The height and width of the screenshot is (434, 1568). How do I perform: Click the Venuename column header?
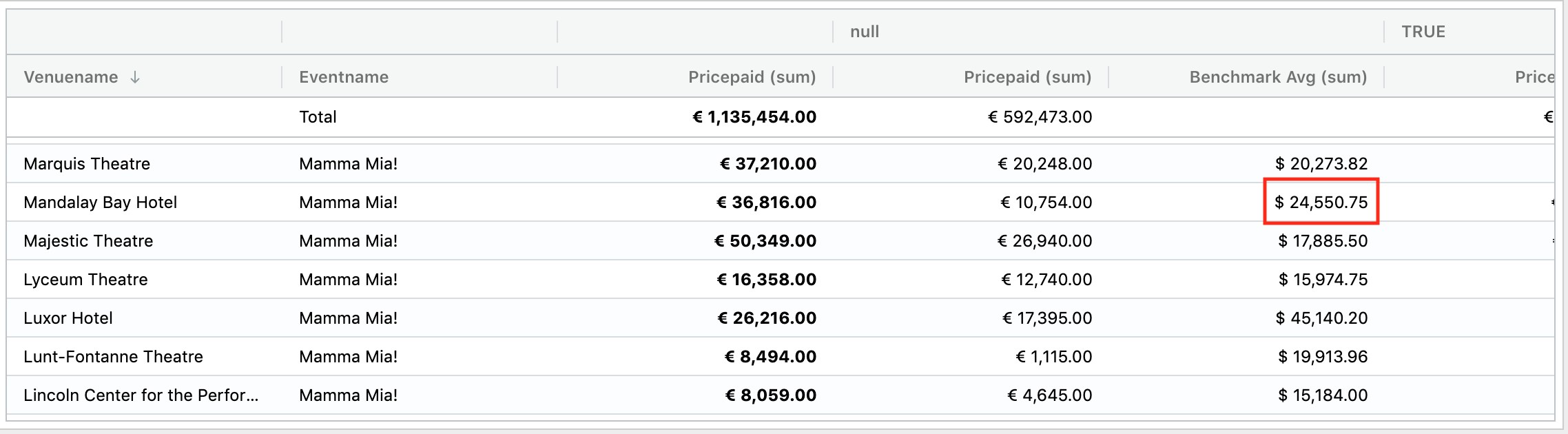pyautogui.click(x=71, y=77)
